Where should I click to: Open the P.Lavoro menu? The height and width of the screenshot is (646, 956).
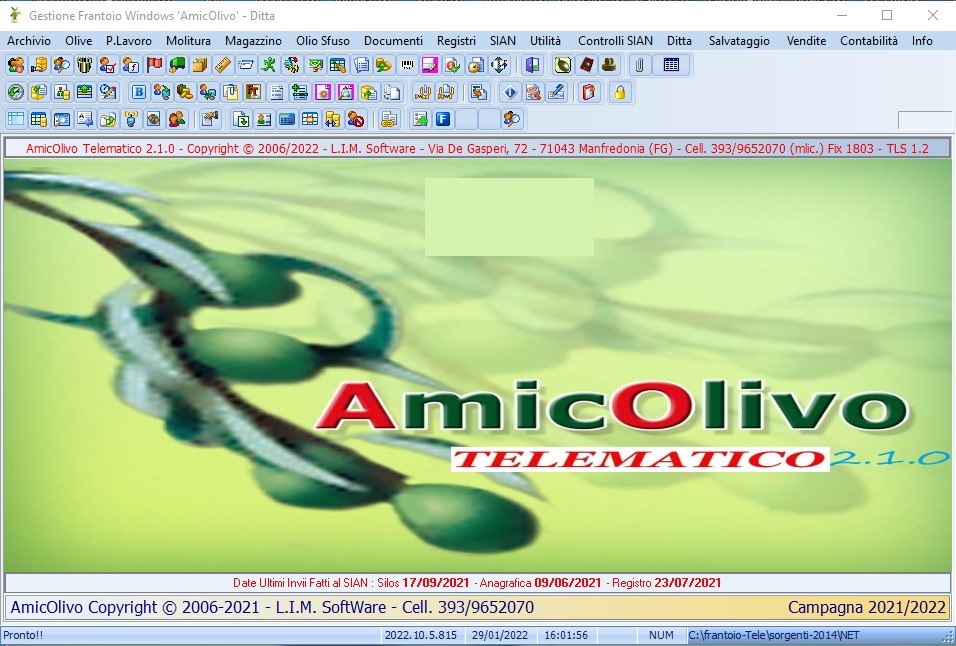(129, 41)
